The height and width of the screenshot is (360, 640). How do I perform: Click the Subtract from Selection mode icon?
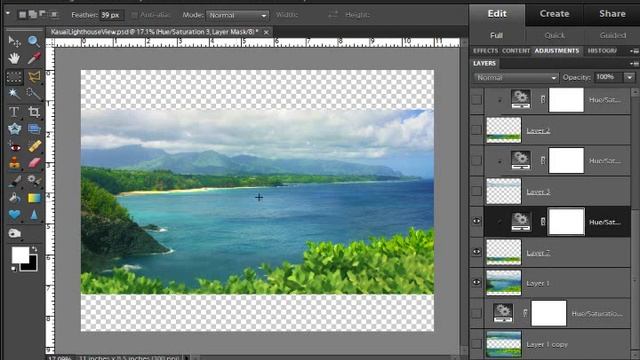click(43, 15)
